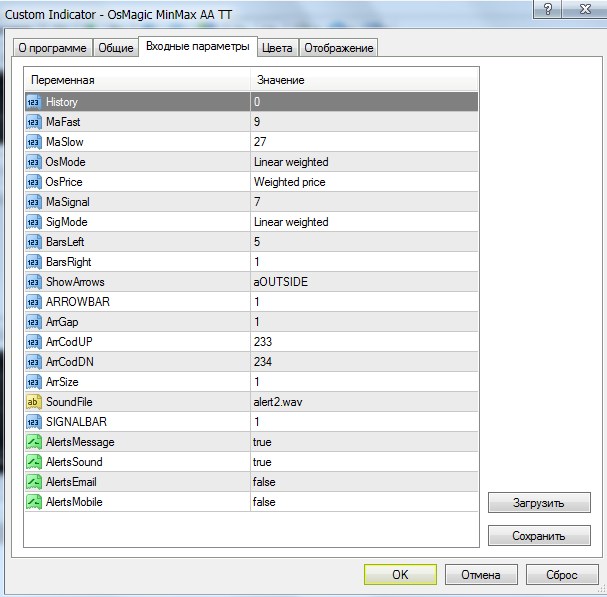Switch to the Отображение tab
This screenshot has width=607, height=597.
point(339,48)
